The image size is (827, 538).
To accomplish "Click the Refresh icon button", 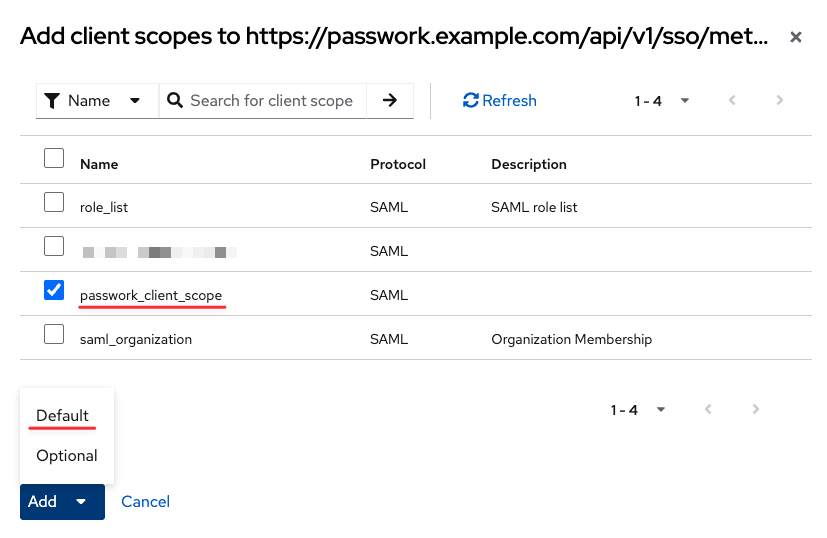I will (499, 101).
